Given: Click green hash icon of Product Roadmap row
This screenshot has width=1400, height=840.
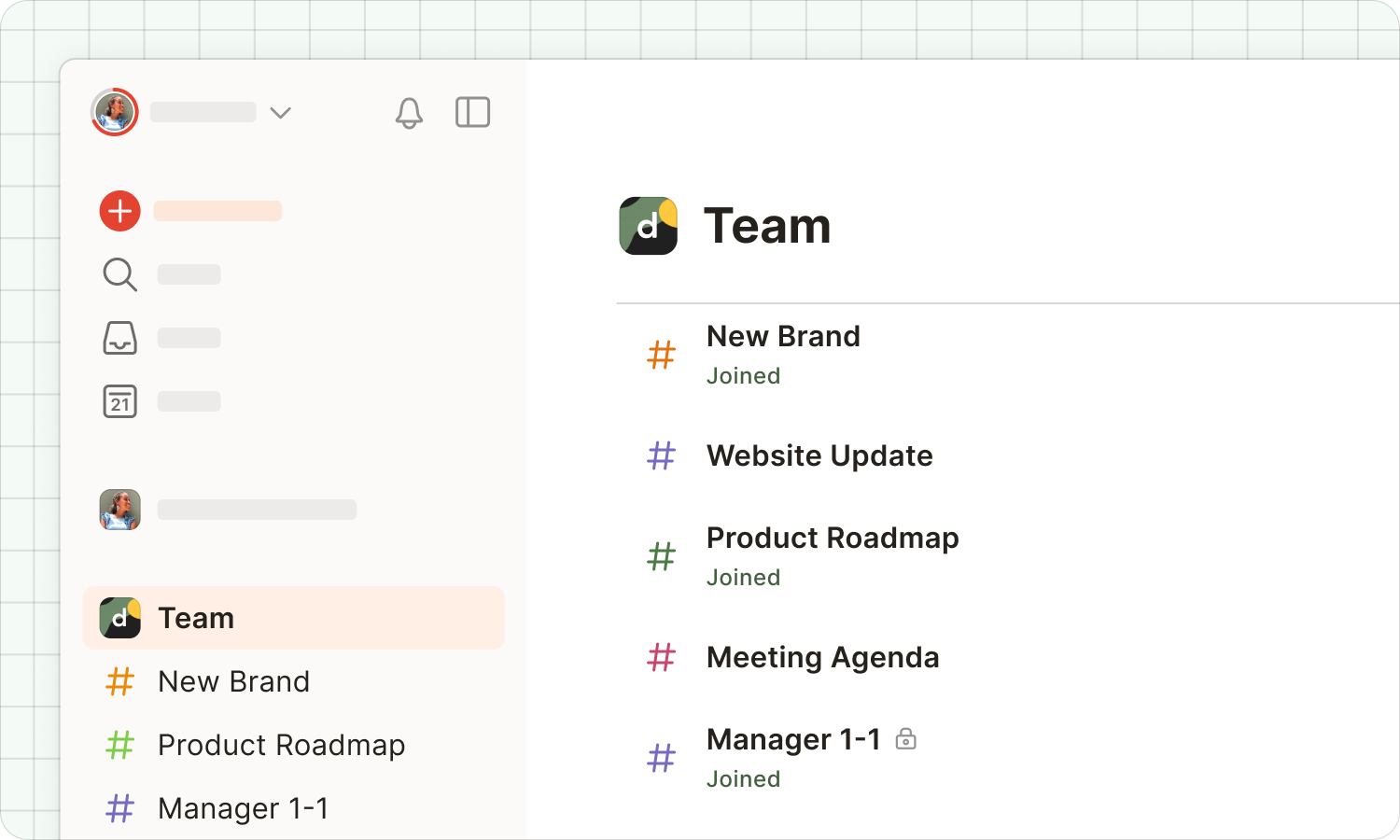Looking at the screenshot, I should pos(662,556).
